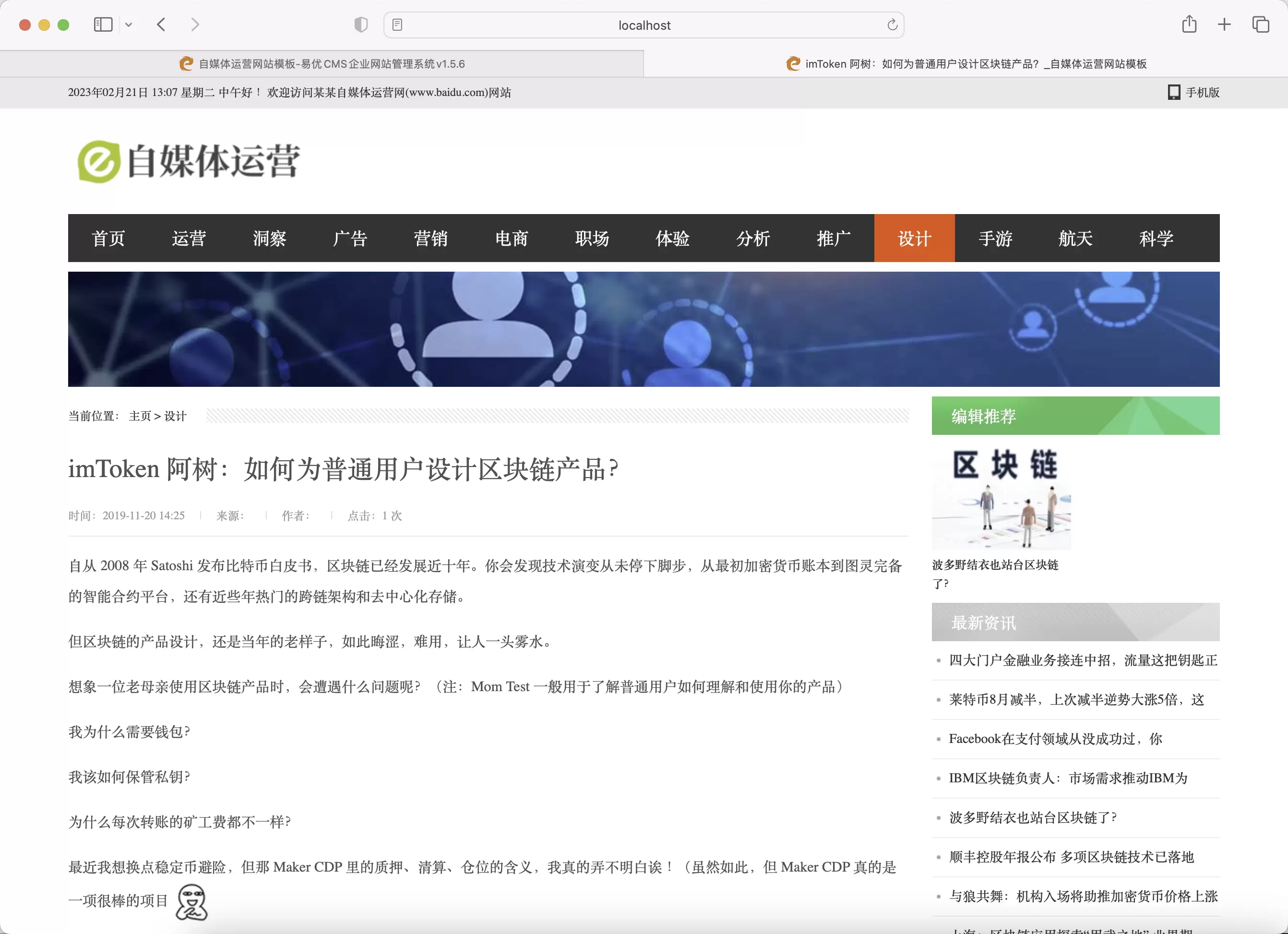Click the emoji sticker after 一项很棒的项目
Screen dimensions: 1288x934
192,902
